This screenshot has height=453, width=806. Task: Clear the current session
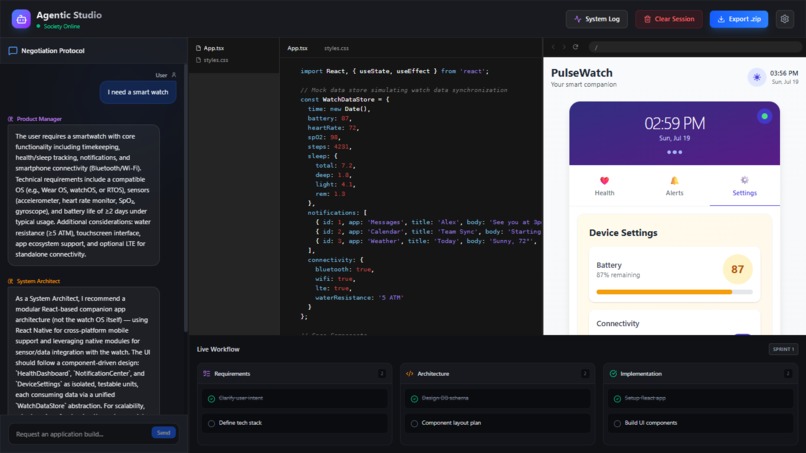point(668,19)
